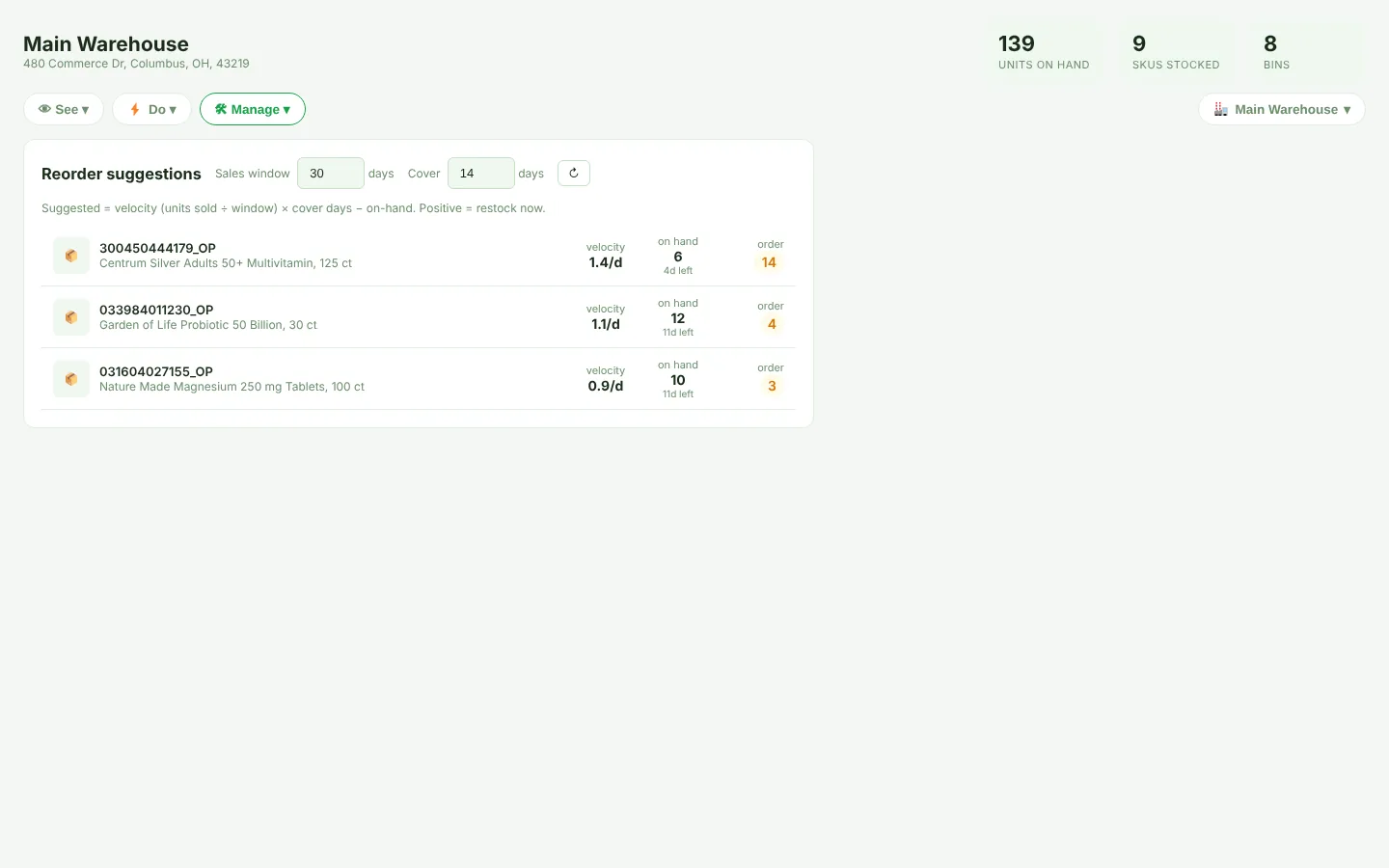1389x868 pixels.
Task: Select SKU 300450444179_OP
Action: [x=157, y=248]
